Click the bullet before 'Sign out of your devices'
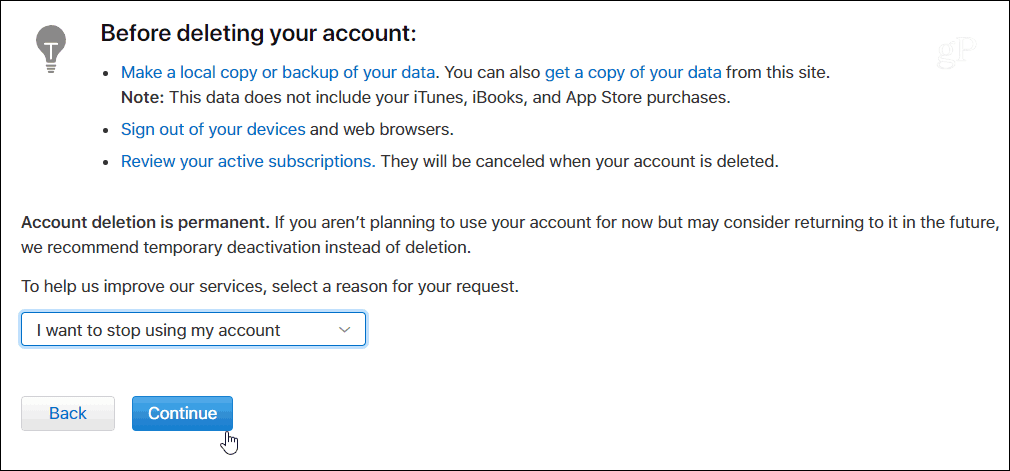This screenshot has width=1010, height=471. [x=106, y=131]
